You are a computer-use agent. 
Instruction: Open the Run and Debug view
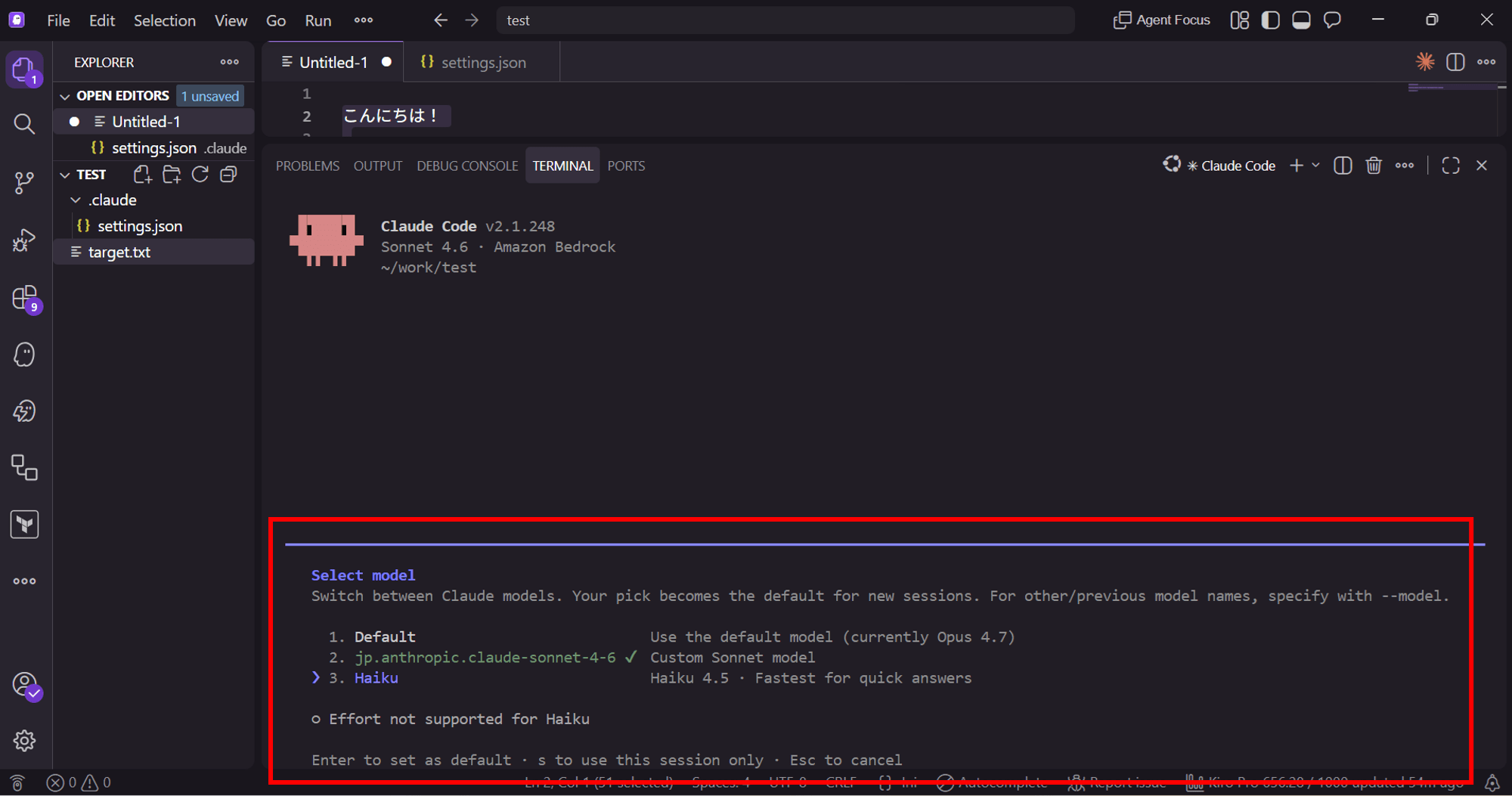pos(24,240)
